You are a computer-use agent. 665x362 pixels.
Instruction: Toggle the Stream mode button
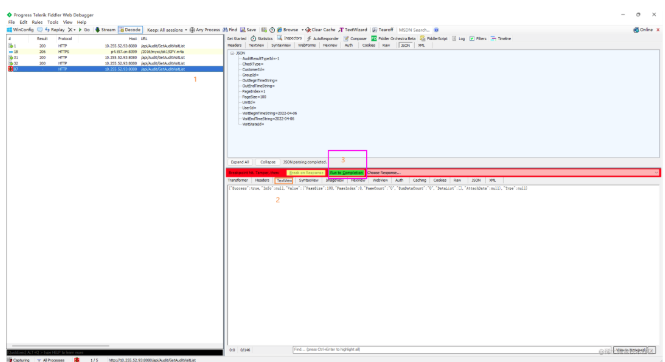[x=105, y=30]
